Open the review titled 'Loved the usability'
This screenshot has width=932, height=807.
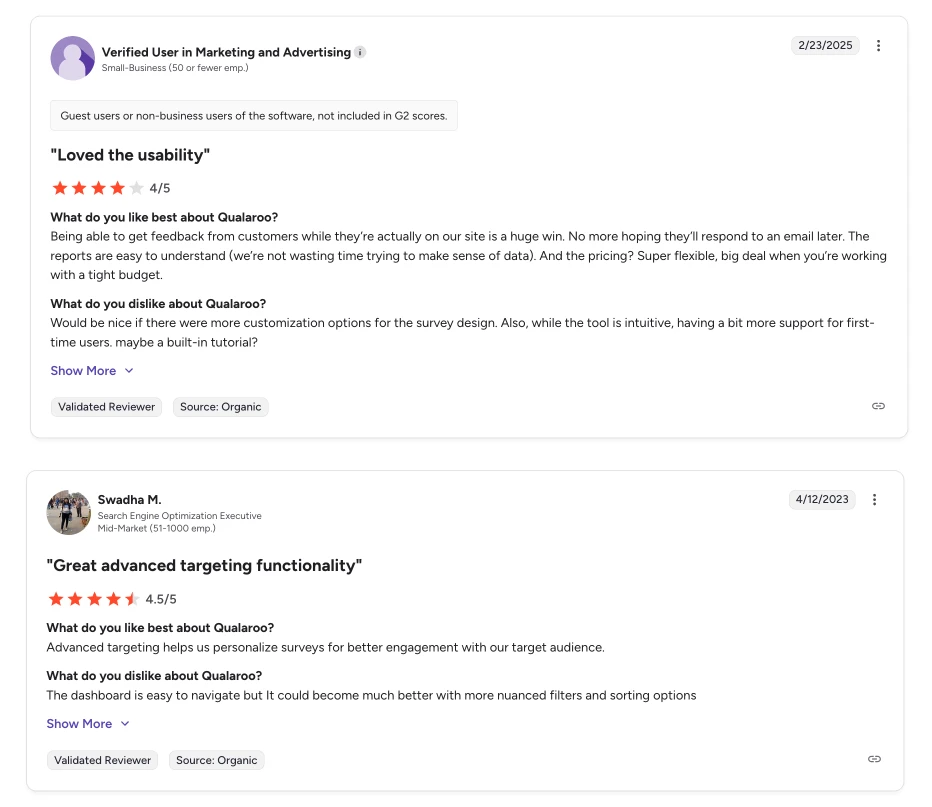click(x=130, y=155)
